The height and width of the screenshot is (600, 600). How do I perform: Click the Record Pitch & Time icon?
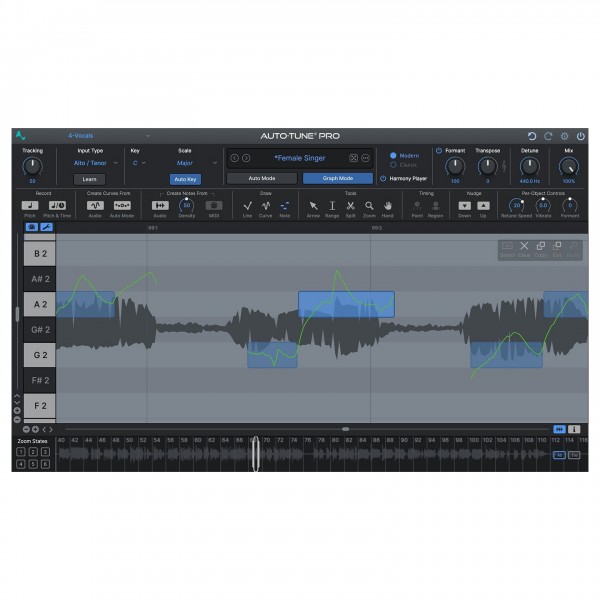[57, 205]
